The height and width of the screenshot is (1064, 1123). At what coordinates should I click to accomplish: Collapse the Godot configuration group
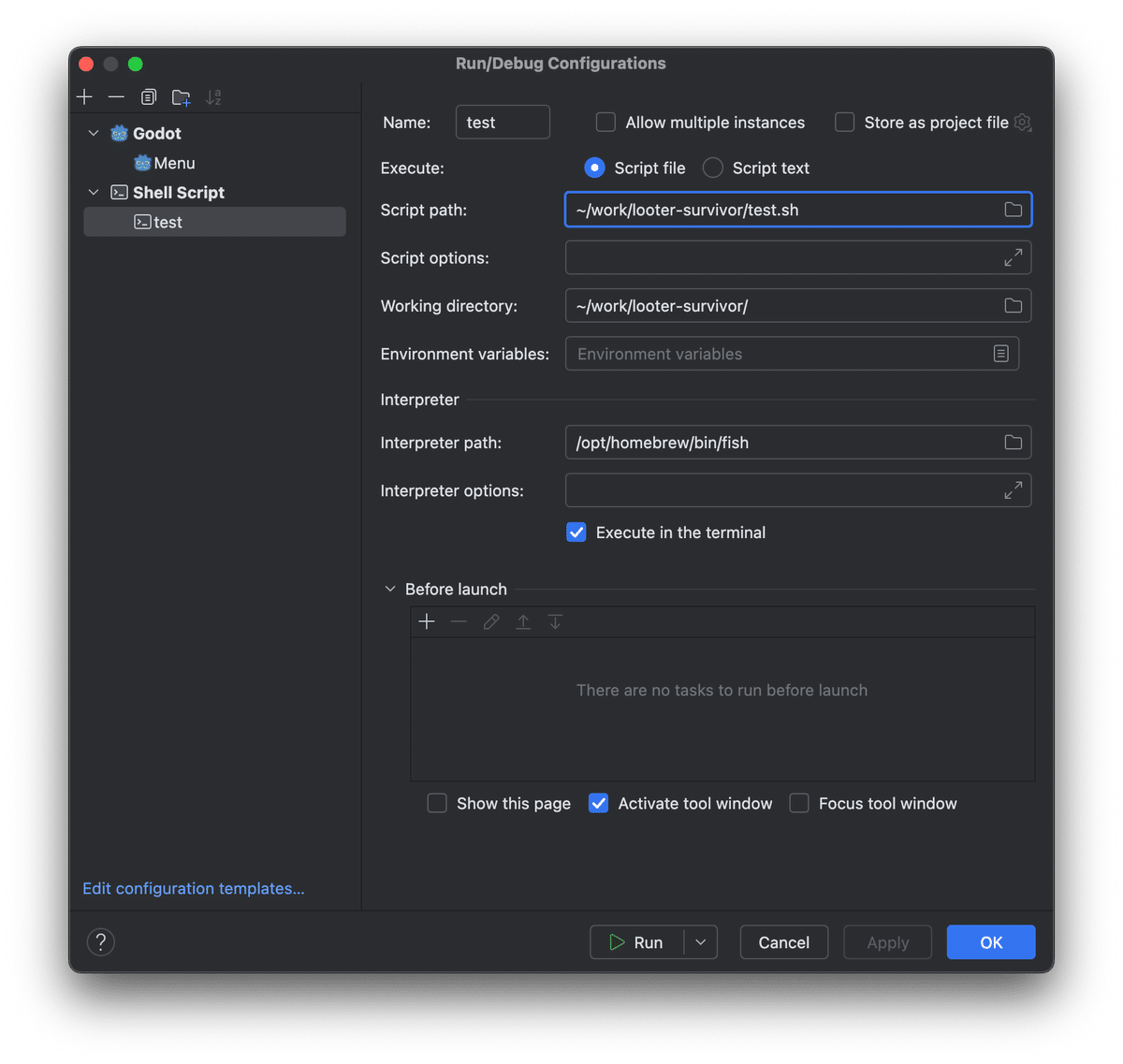pyautogui.click(x=94, y=134)
